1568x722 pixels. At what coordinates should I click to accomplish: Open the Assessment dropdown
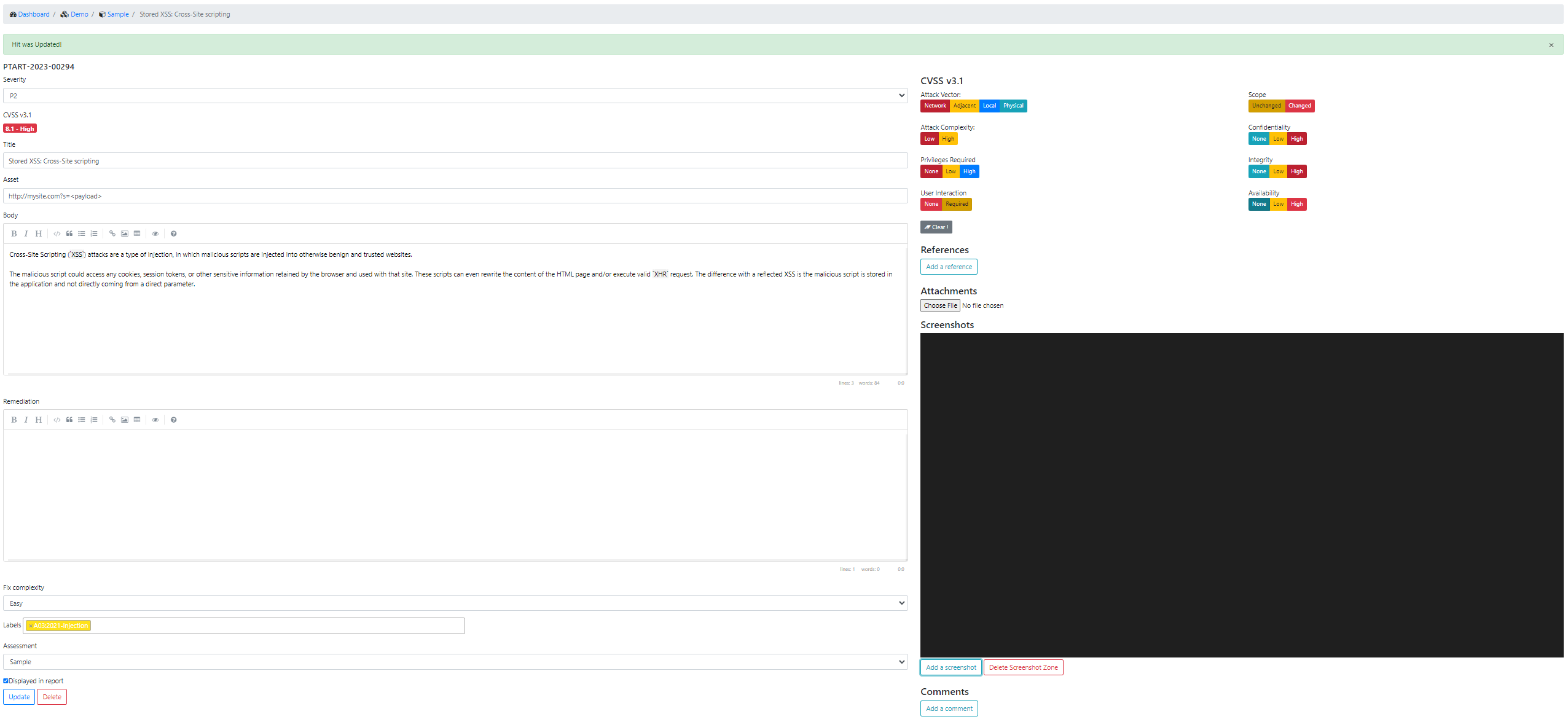coord(455,662)
